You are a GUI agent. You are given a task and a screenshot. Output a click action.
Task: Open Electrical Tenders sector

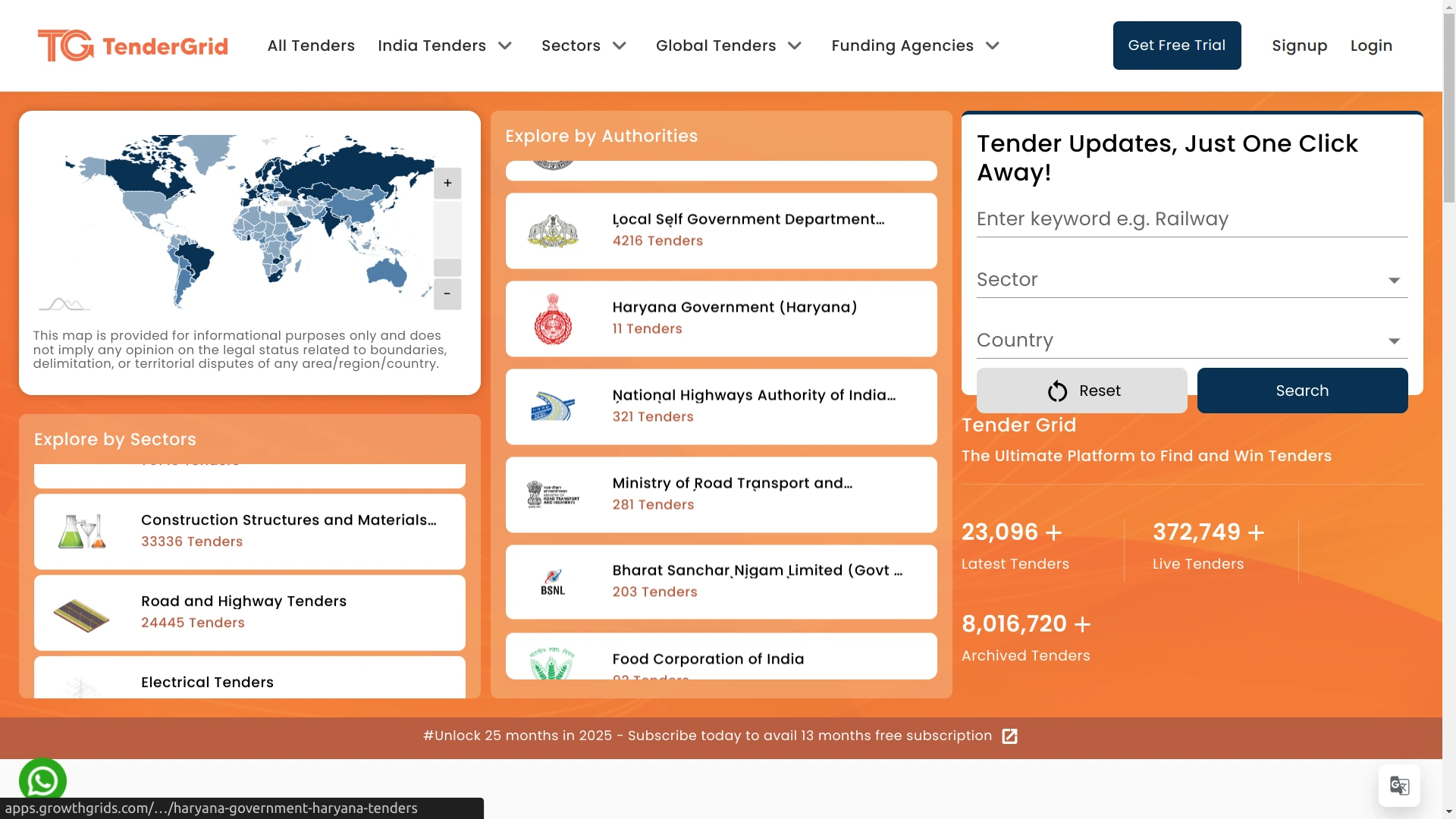249,677
